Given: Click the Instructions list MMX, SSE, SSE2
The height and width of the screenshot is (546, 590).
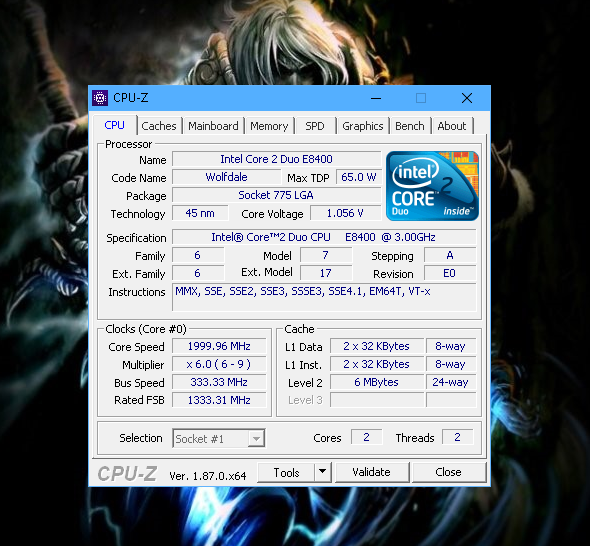Looking at the screenshot, I should (x=324, y=297).
